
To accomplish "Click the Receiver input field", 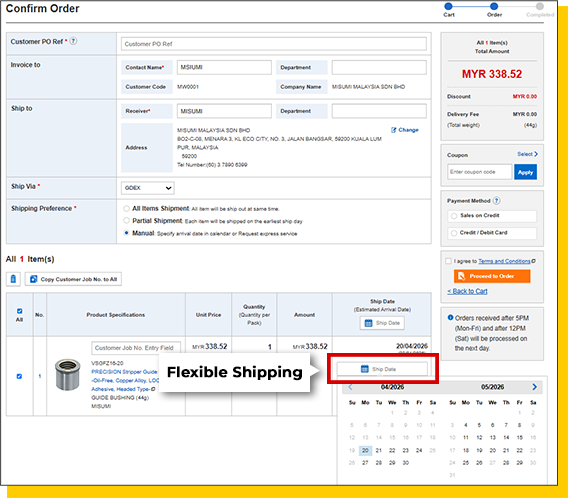I will [x=224, y=111].
